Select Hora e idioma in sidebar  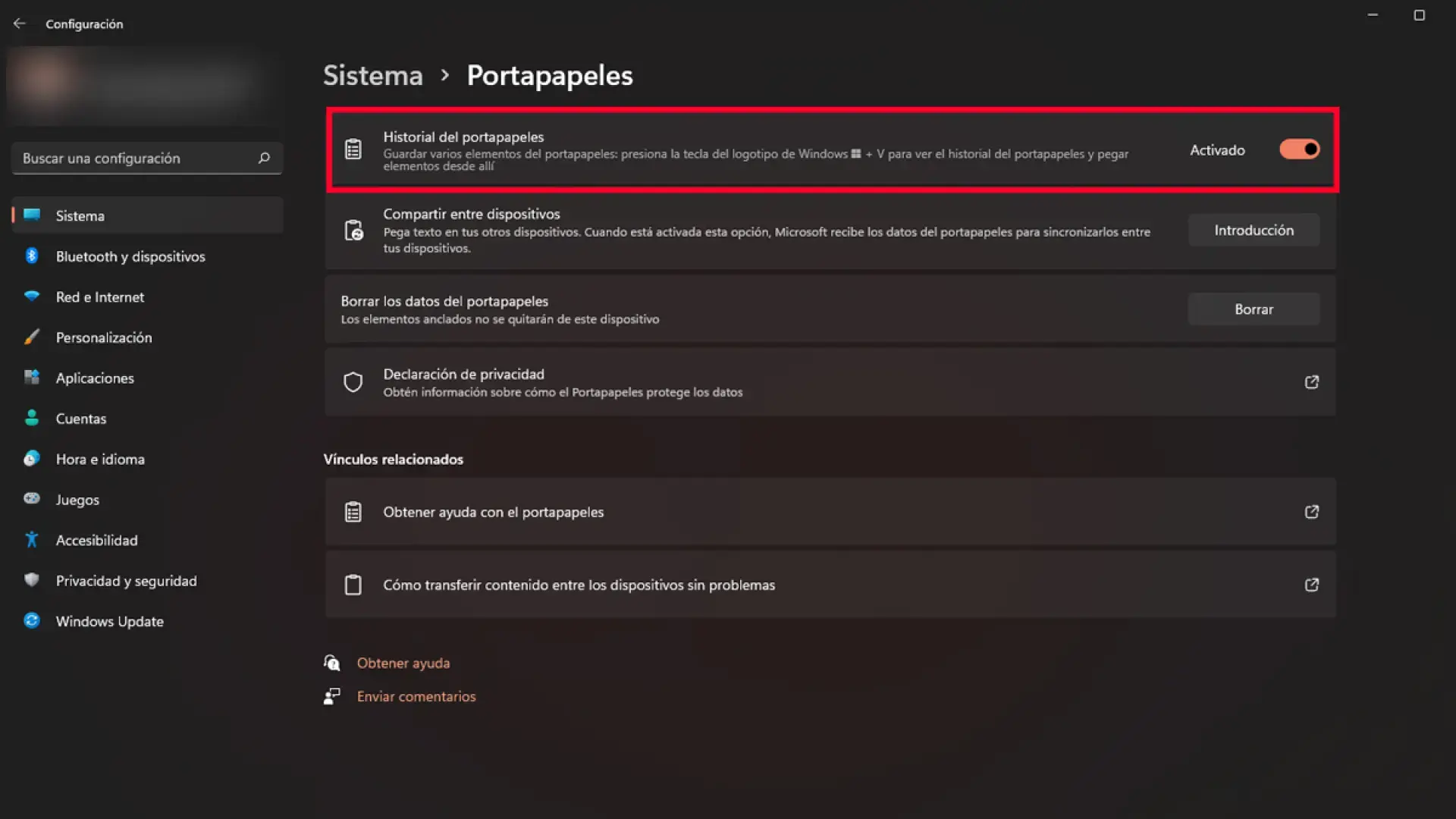[100, 459]
